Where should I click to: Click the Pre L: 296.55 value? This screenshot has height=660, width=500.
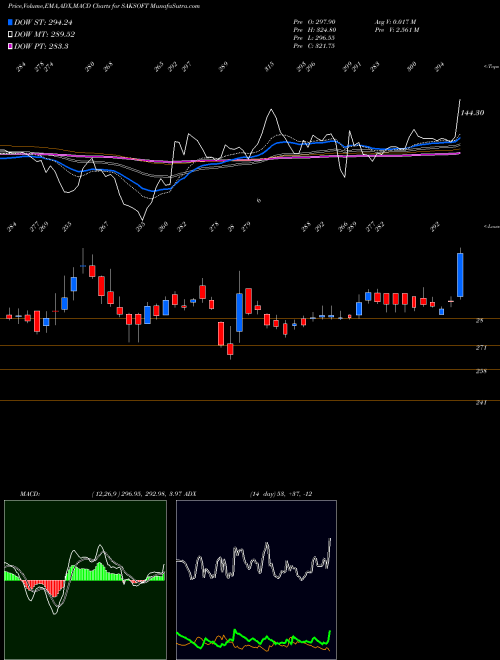tap(314, 38)
